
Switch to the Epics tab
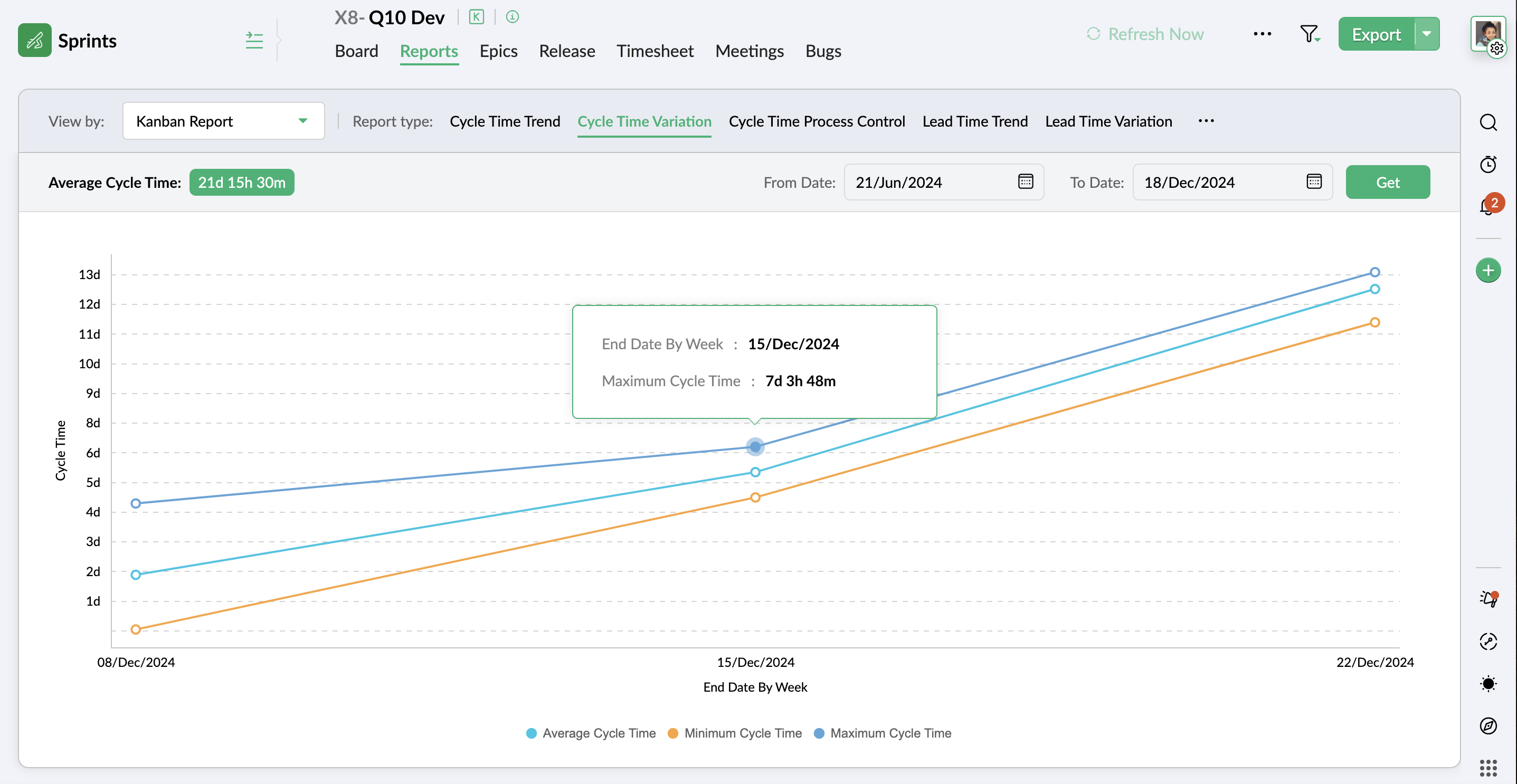tap(498, 51)
